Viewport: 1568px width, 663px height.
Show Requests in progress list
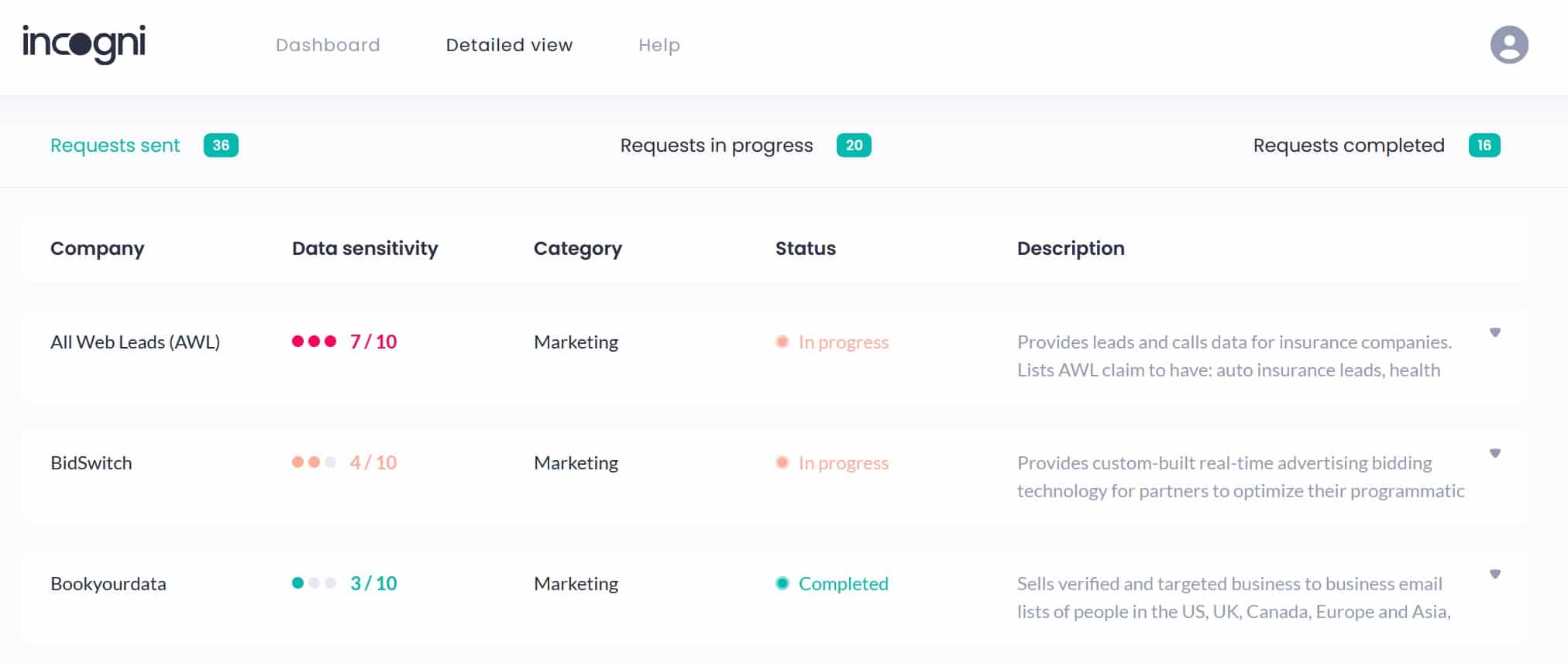[x=716, y=146]
